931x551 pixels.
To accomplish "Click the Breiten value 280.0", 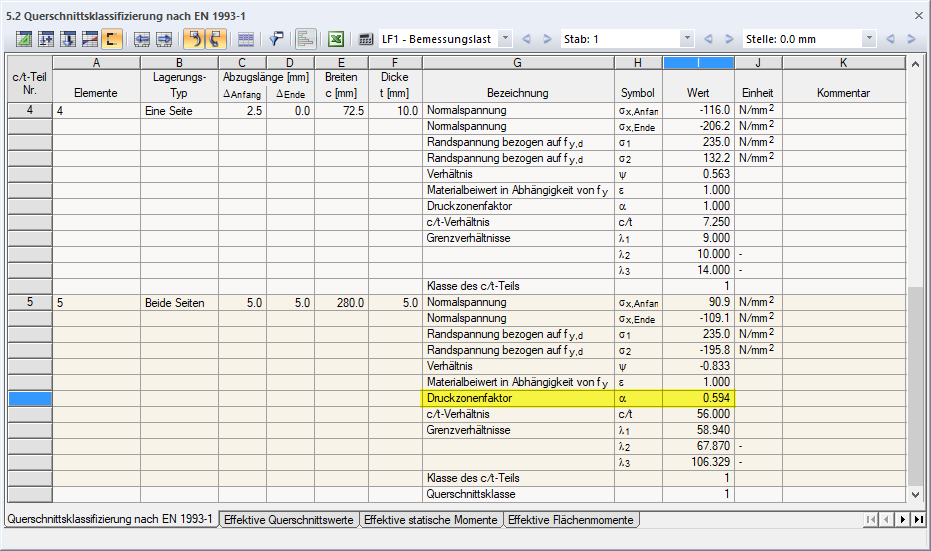I will point(341,302).
